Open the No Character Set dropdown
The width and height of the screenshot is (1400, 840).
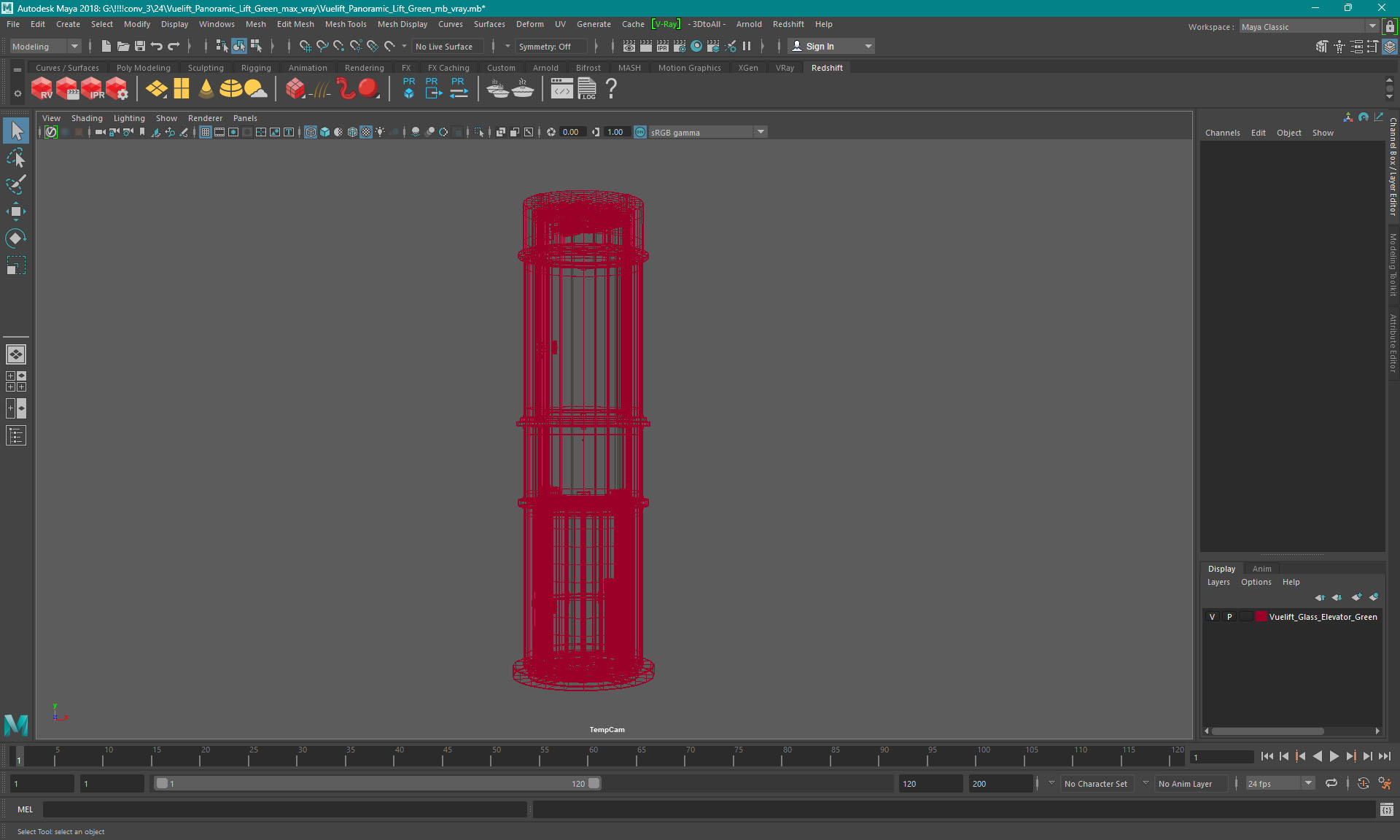coord(1095,784)
